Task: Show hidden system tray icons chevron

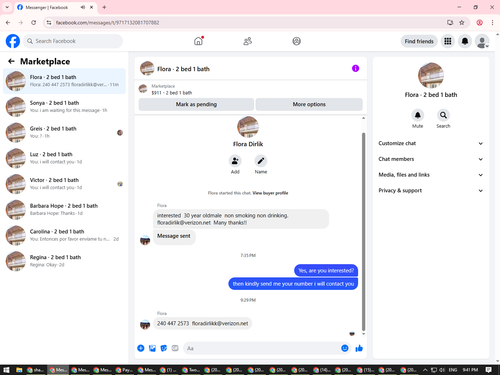Action: coord(425,370)
